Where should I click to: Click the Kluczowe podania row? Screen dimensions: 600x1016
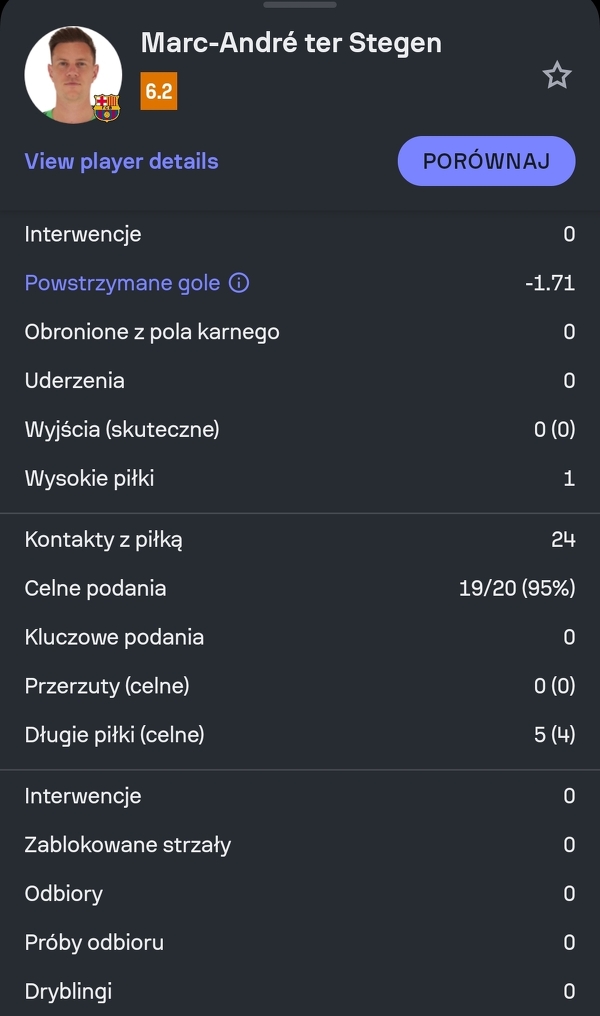click(300, 637)
